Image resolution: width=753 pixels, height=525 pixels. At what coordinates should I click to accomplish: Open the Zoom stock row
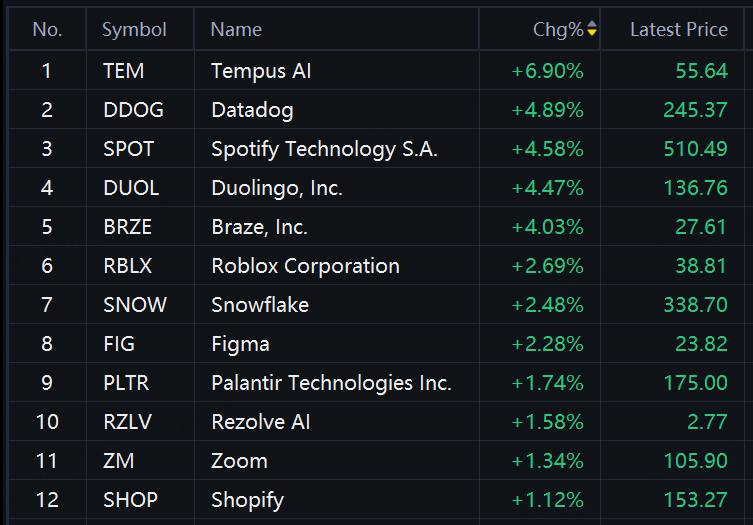pos(376,461)
